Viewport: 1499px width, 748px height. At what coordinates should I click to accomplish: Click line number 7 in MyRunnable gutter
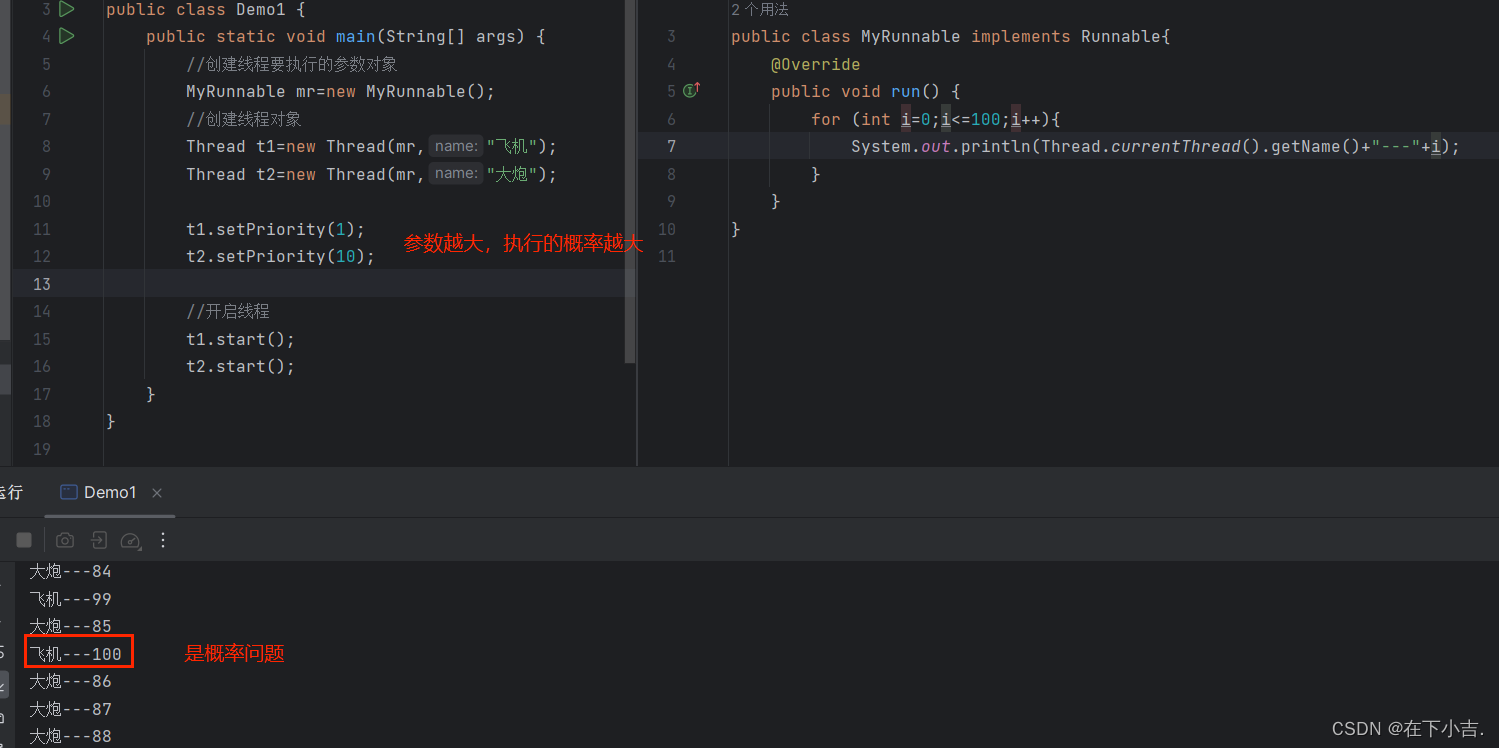point(671,146)
